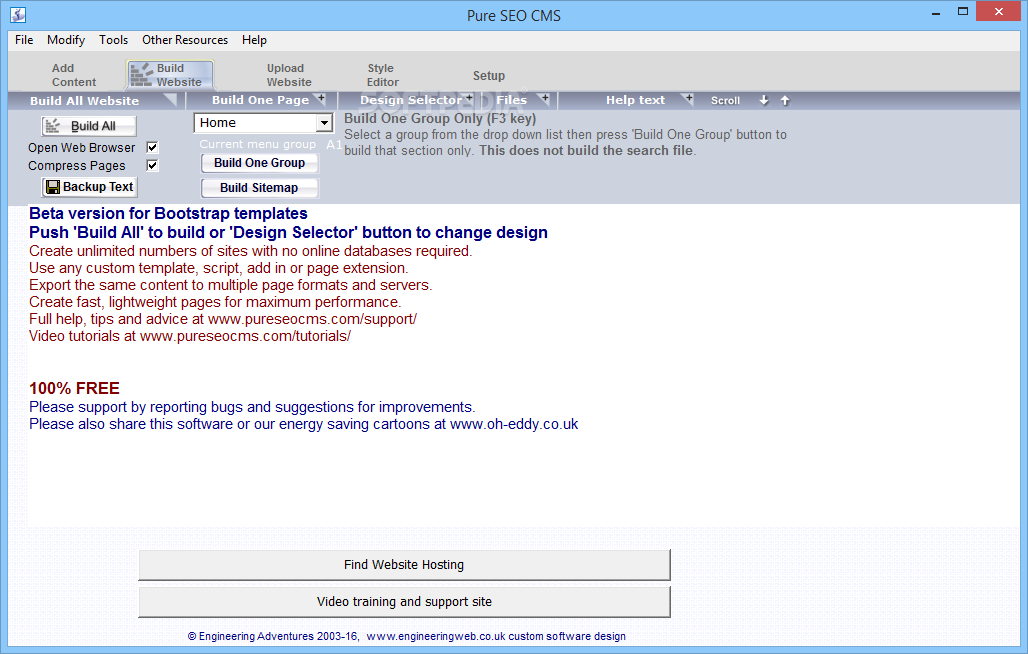Open the Other Resources menu
The width and height of the screenshot is (1028, 654).
[x=185, y=40]
